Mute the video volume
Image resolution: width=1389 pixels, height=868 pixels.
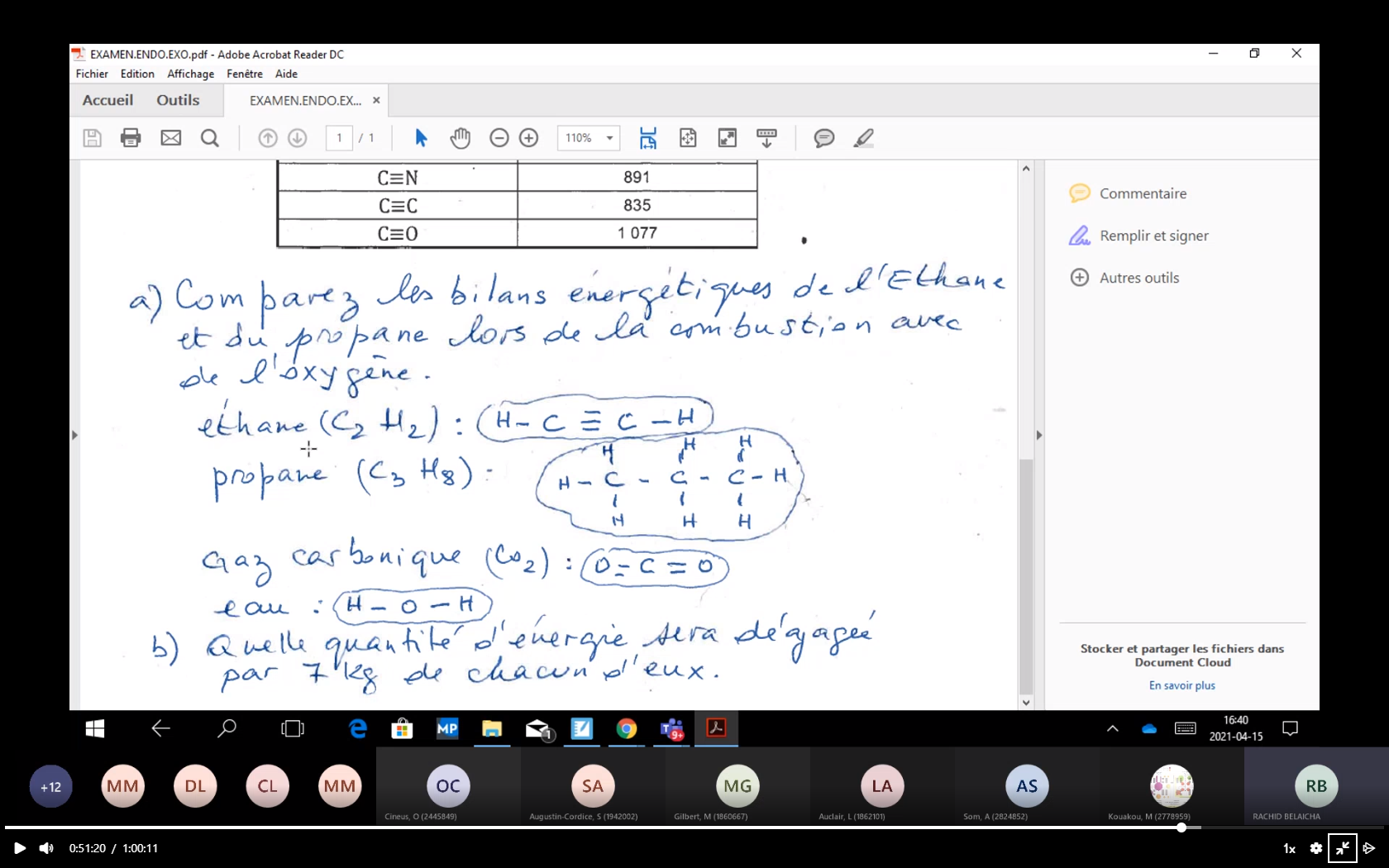tap(47, 848)
